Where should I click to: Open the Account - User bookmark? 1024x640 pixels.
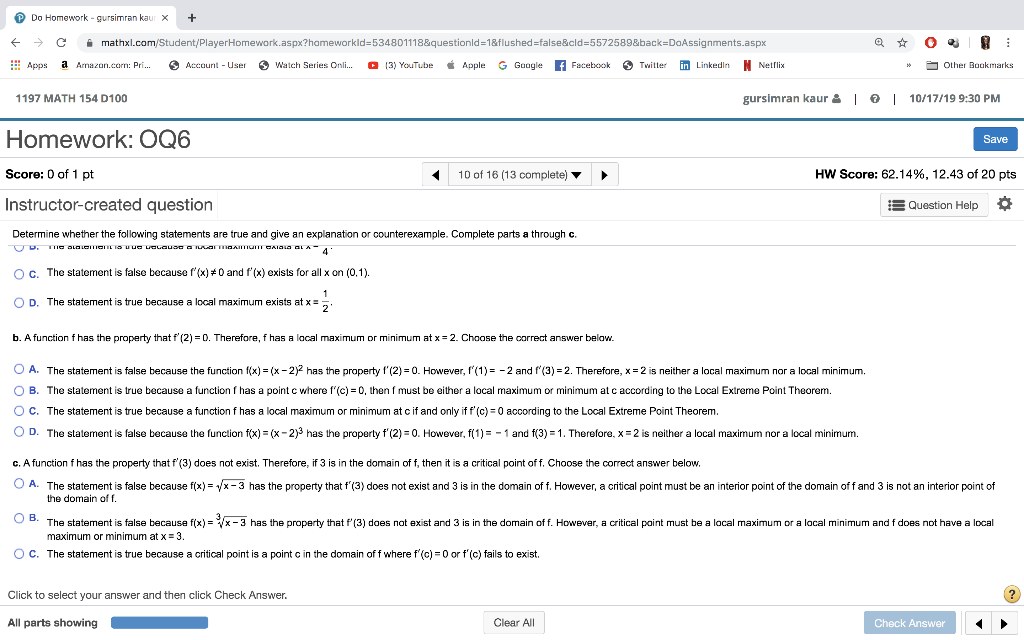point(207,65)
